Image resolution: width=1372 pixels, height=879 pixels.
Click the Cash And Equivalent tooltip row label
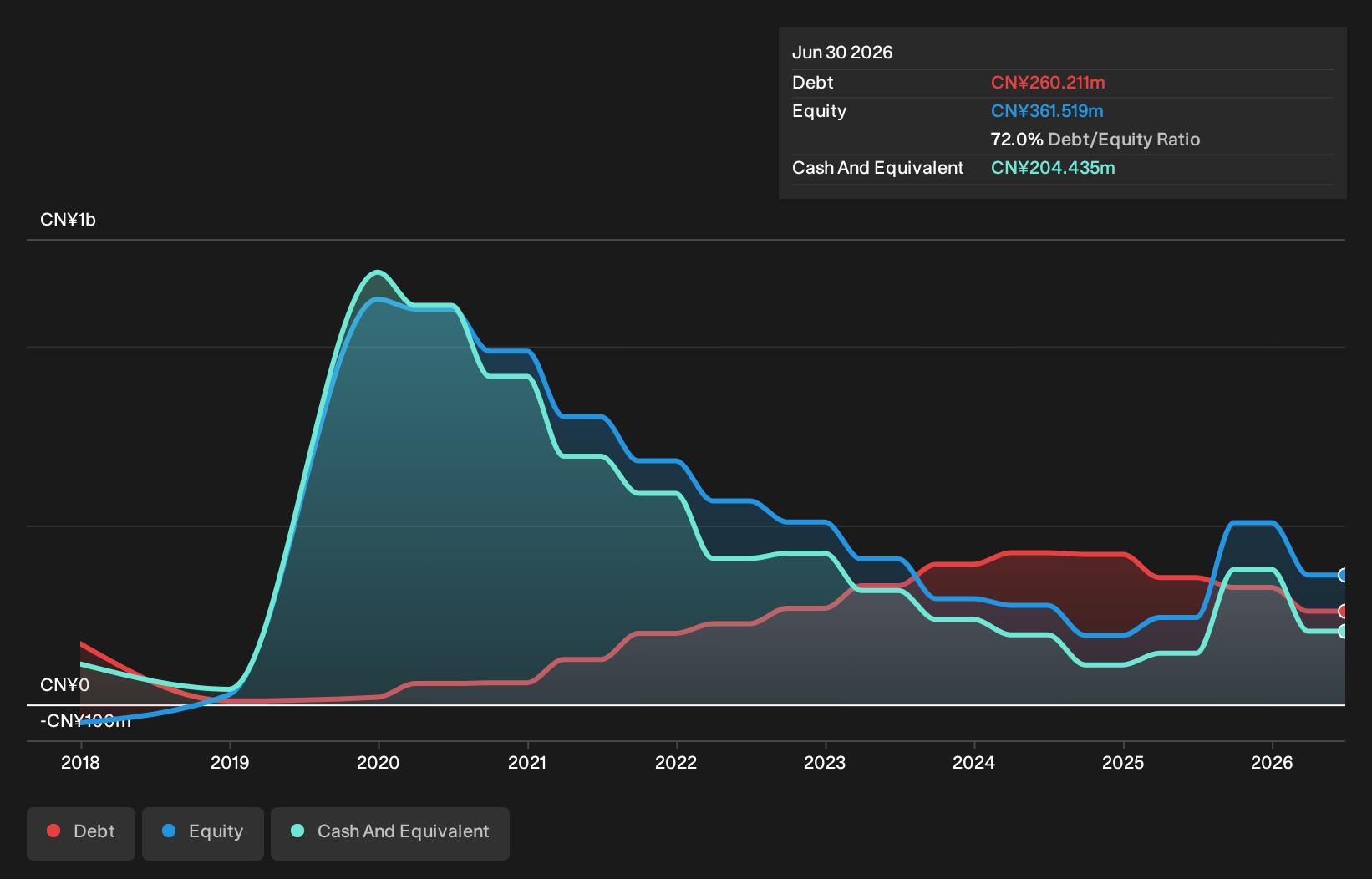[x=878, y=168]
